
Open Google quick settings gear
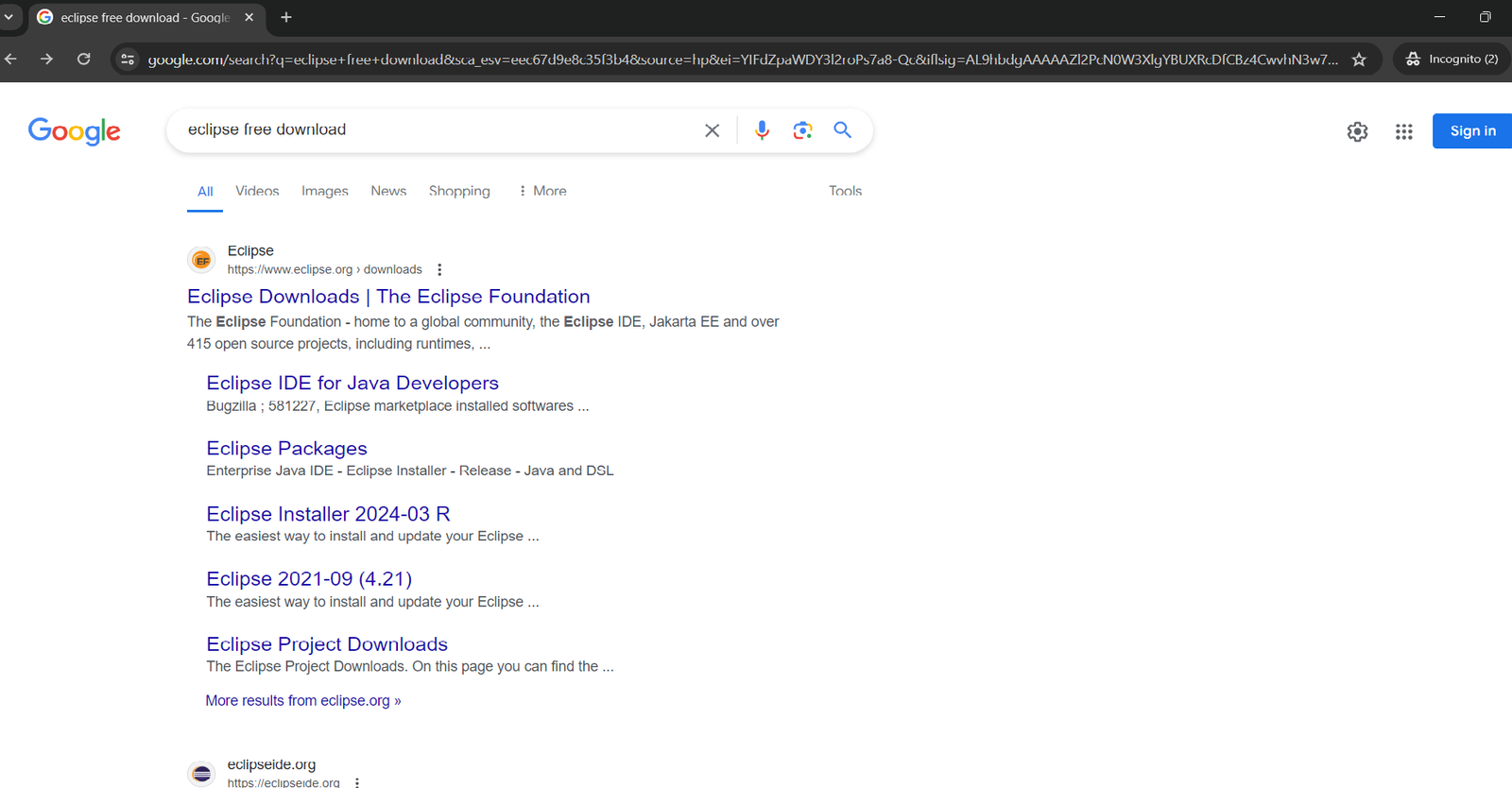click(1357, 131)
